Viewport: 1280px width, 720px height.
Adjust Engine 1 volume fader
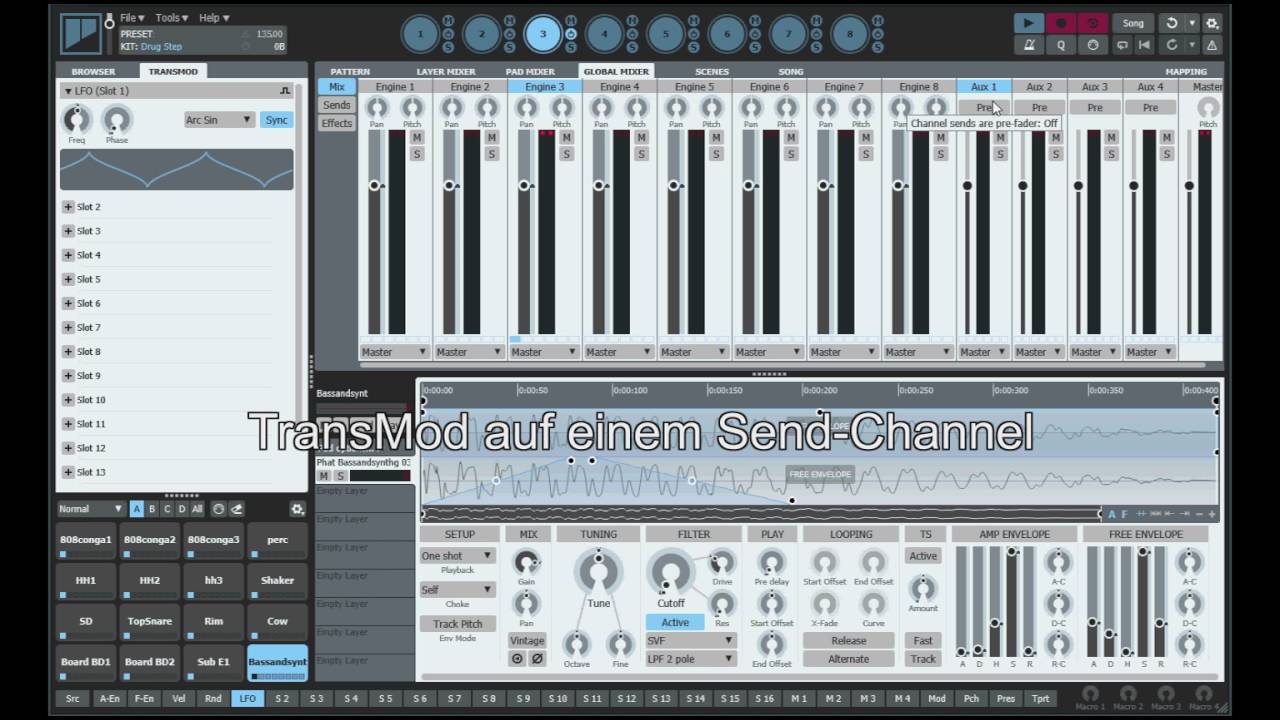(375, 186)
